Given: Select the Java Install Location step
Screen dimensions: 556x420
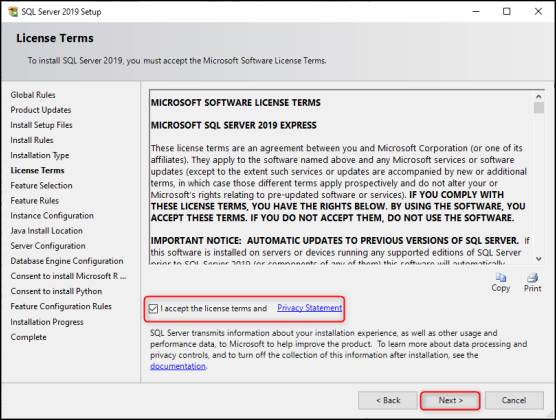Looking at the screenshot, I should pos(46,231).
